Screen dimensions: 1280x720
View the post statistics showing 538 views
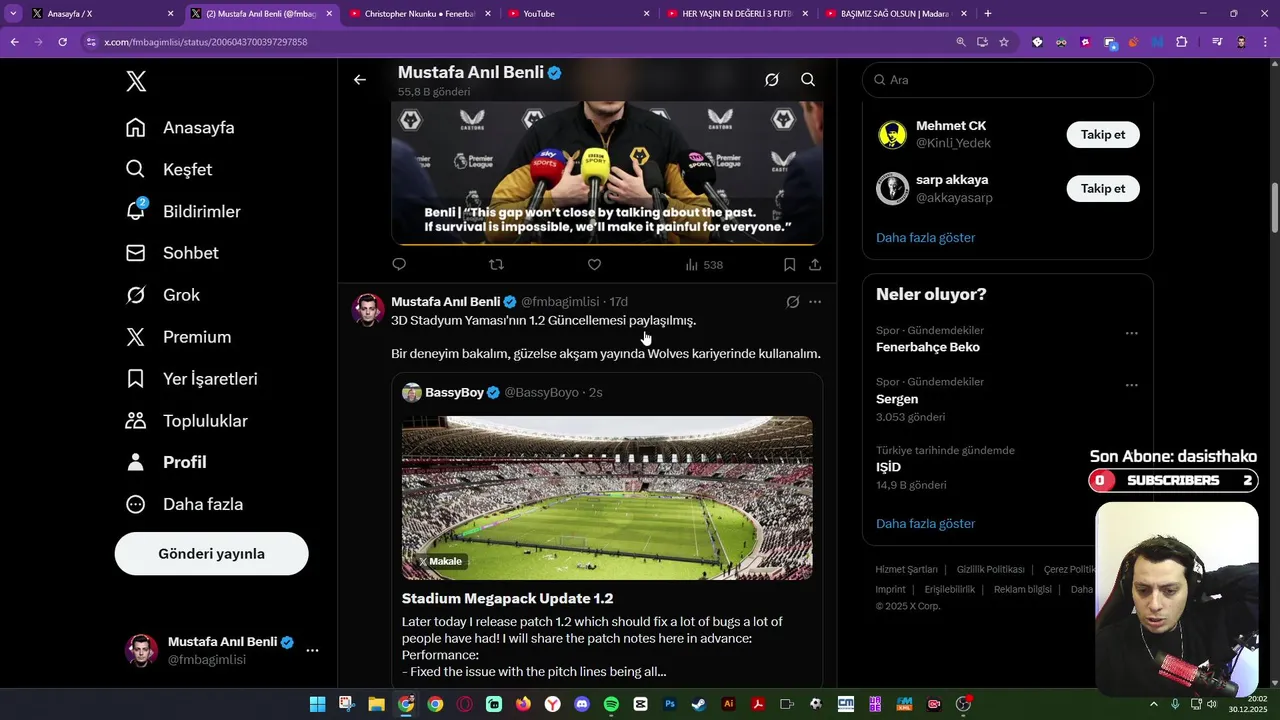click(704, 265)
